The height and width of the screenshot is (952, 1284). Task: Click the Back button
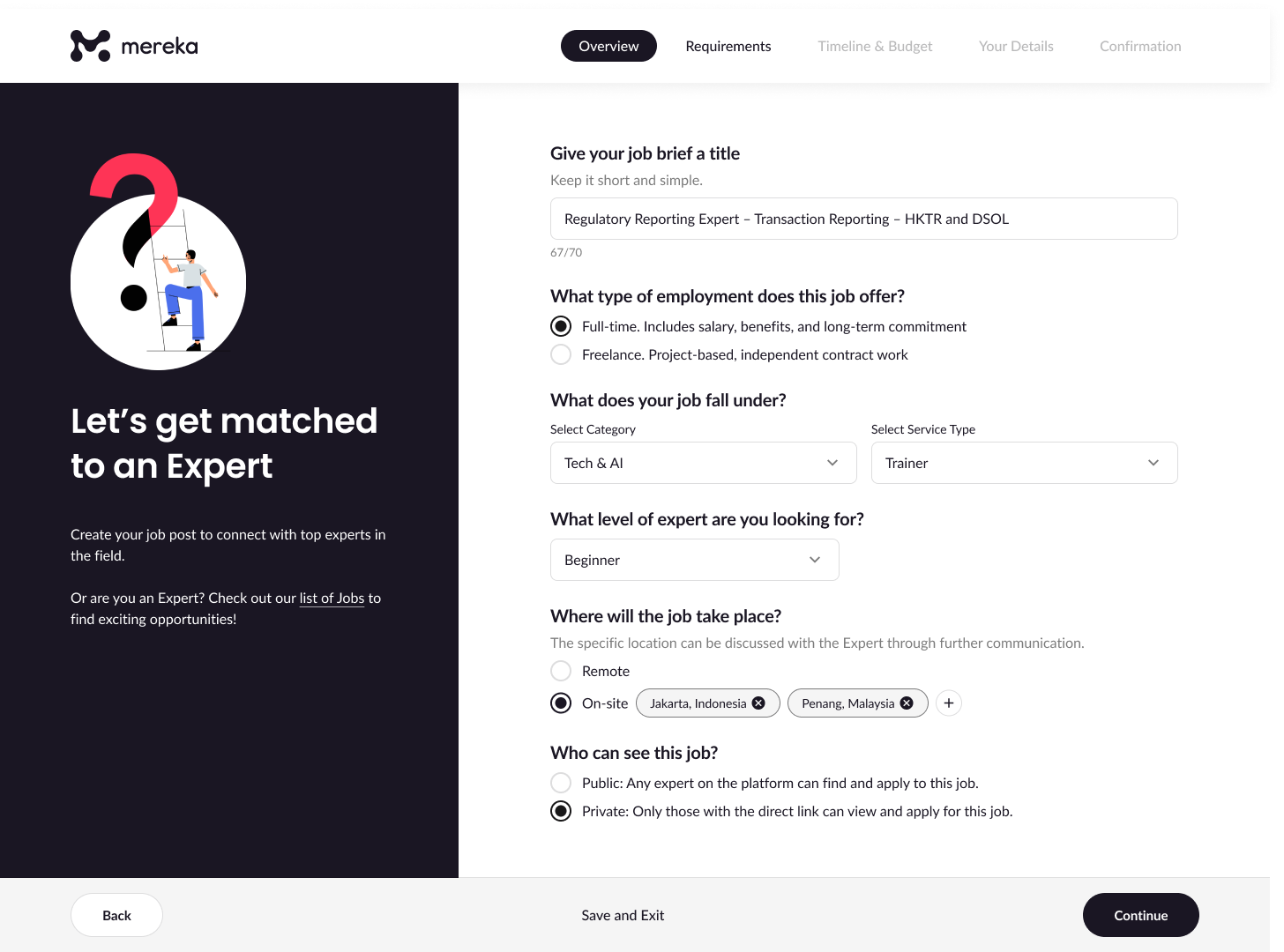(116, 915)
